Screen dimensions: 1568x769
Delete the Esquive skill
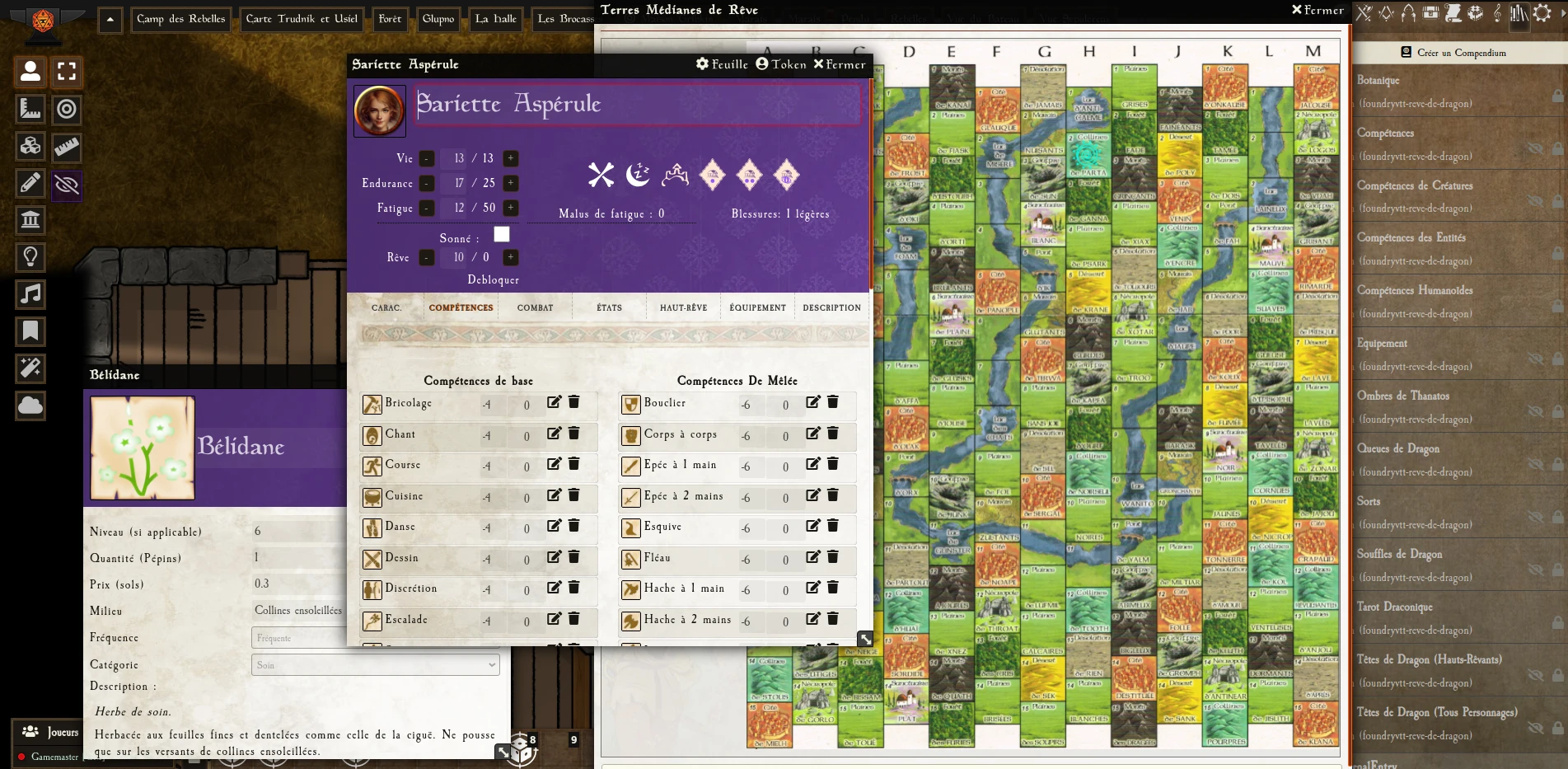(x=833, y=526)
